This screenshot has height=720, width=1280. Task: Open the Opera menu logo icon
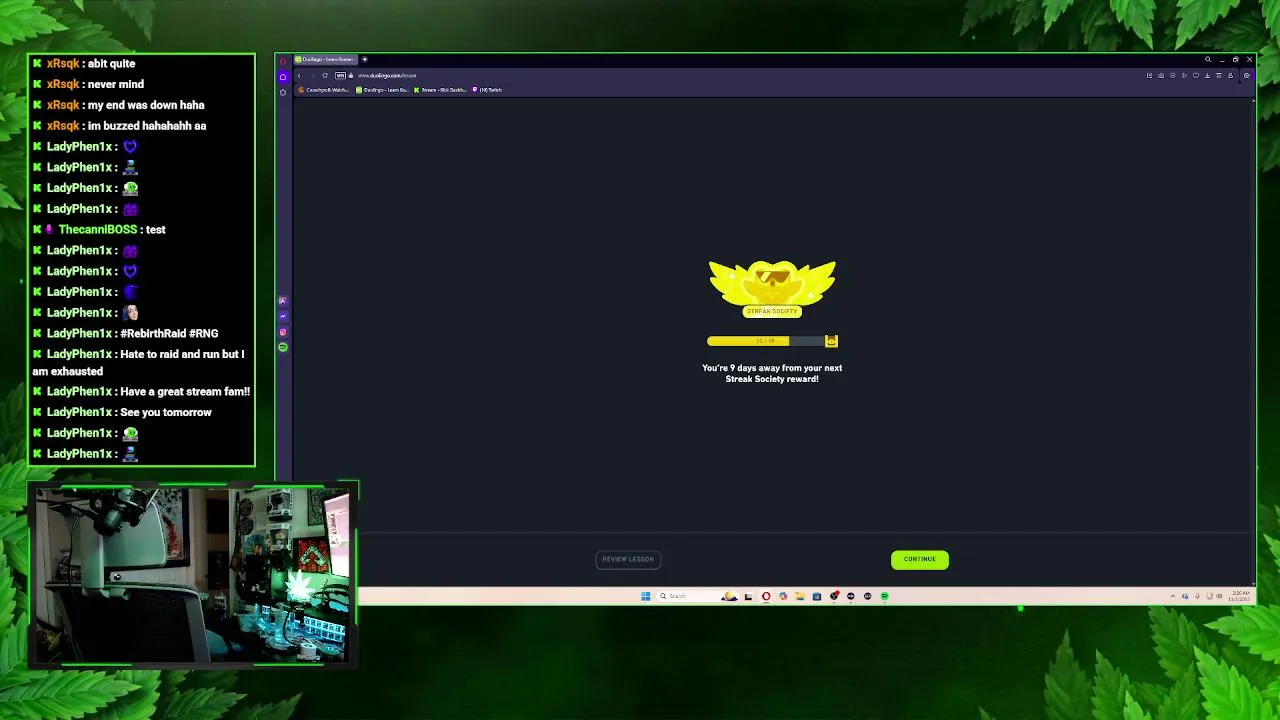coord(283,60)
